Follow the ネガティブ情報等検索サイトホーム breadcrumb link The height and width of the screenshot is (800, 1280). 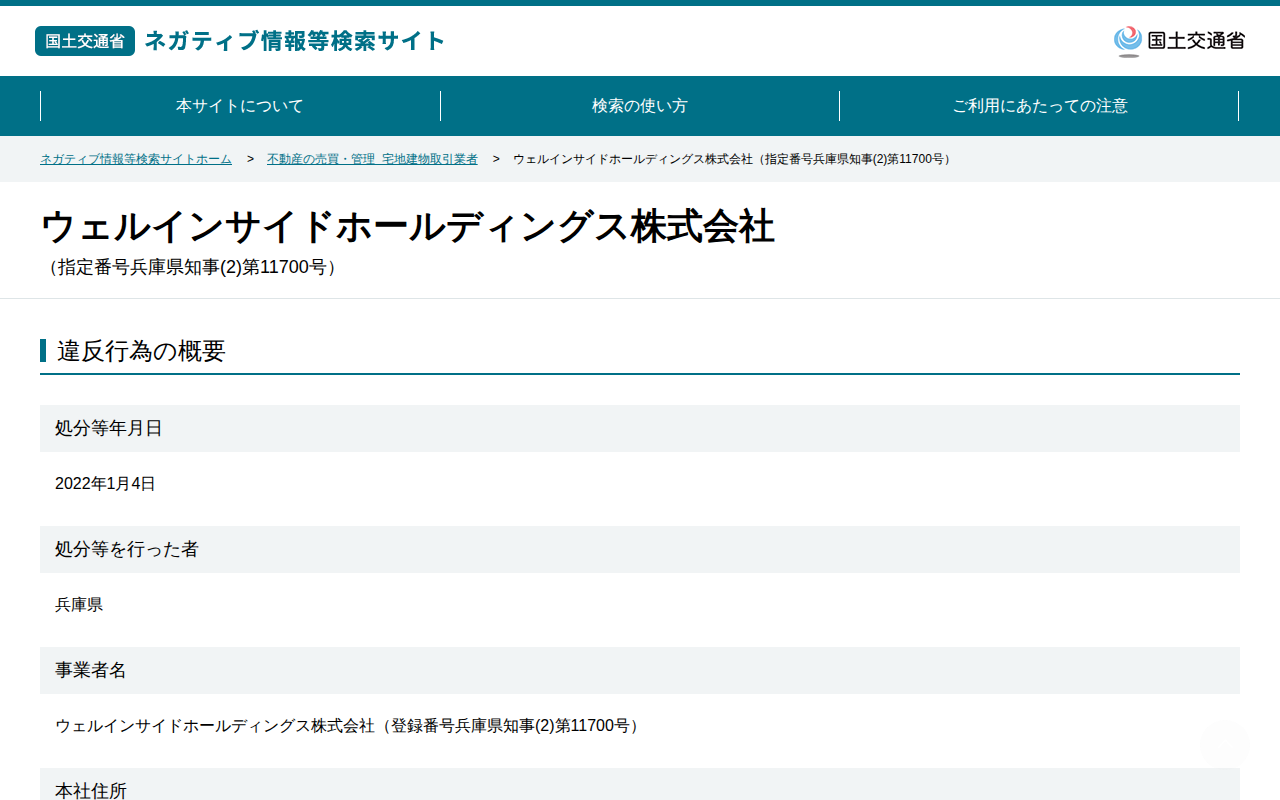point(136,159)
